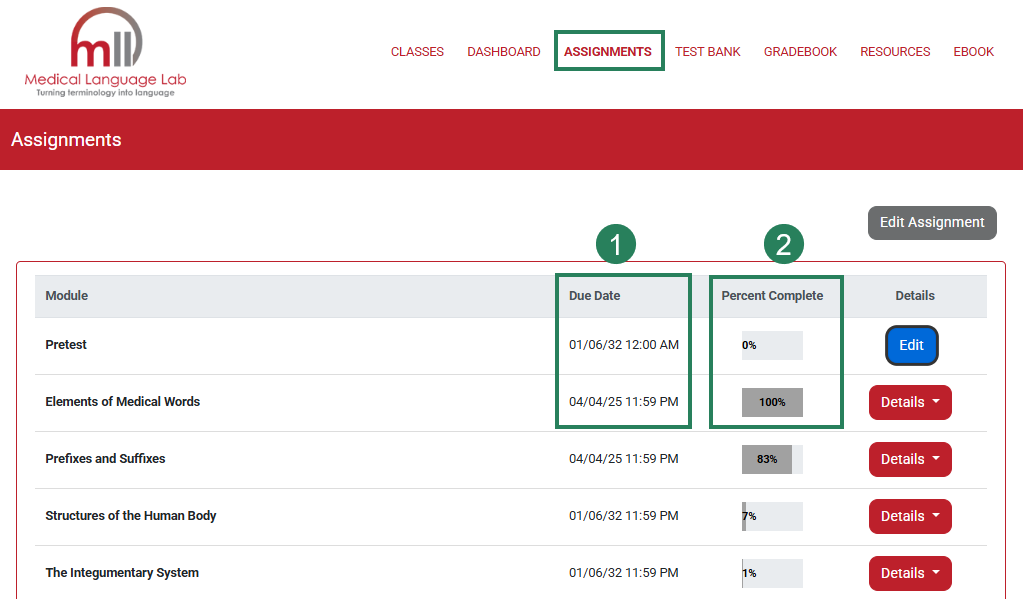
Task: Select the ASSIGNMENTS tab
Action: [609, 51]
